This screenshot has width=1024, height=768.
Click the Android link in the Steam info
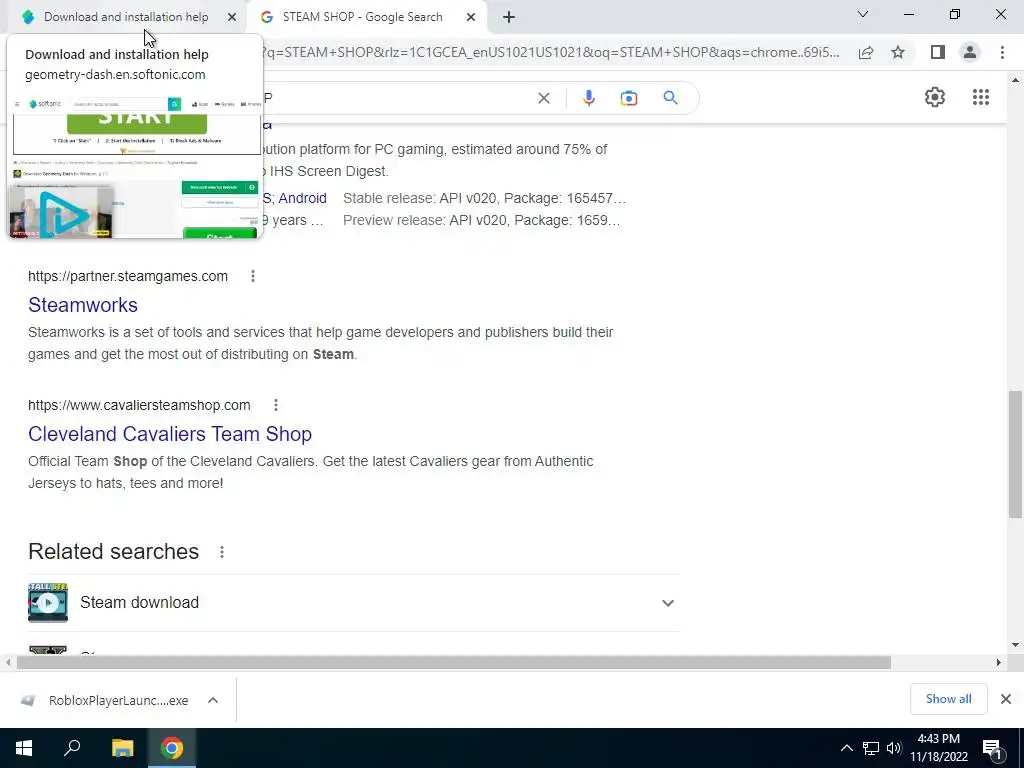[x=302, y=198]
